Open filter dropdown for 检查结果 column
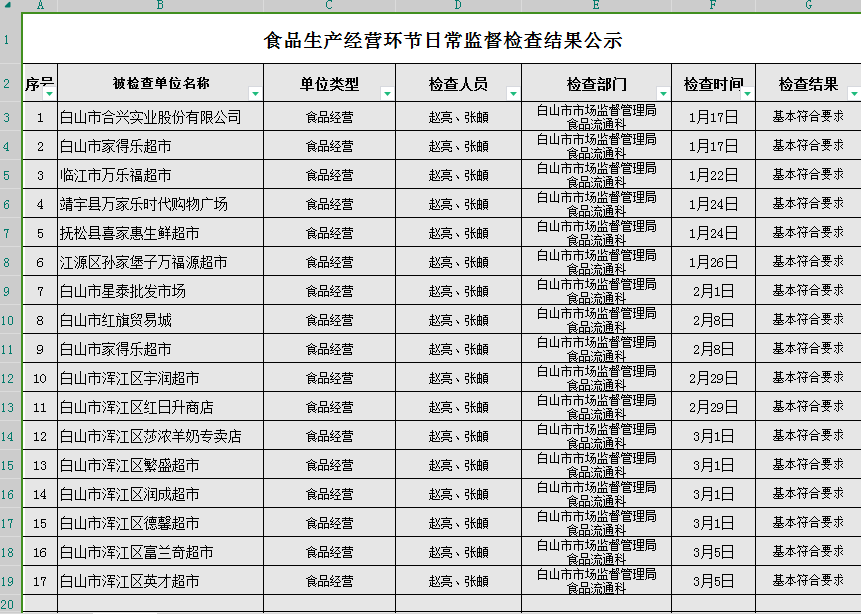Viewport: 861px width, 614px height. 854,94
